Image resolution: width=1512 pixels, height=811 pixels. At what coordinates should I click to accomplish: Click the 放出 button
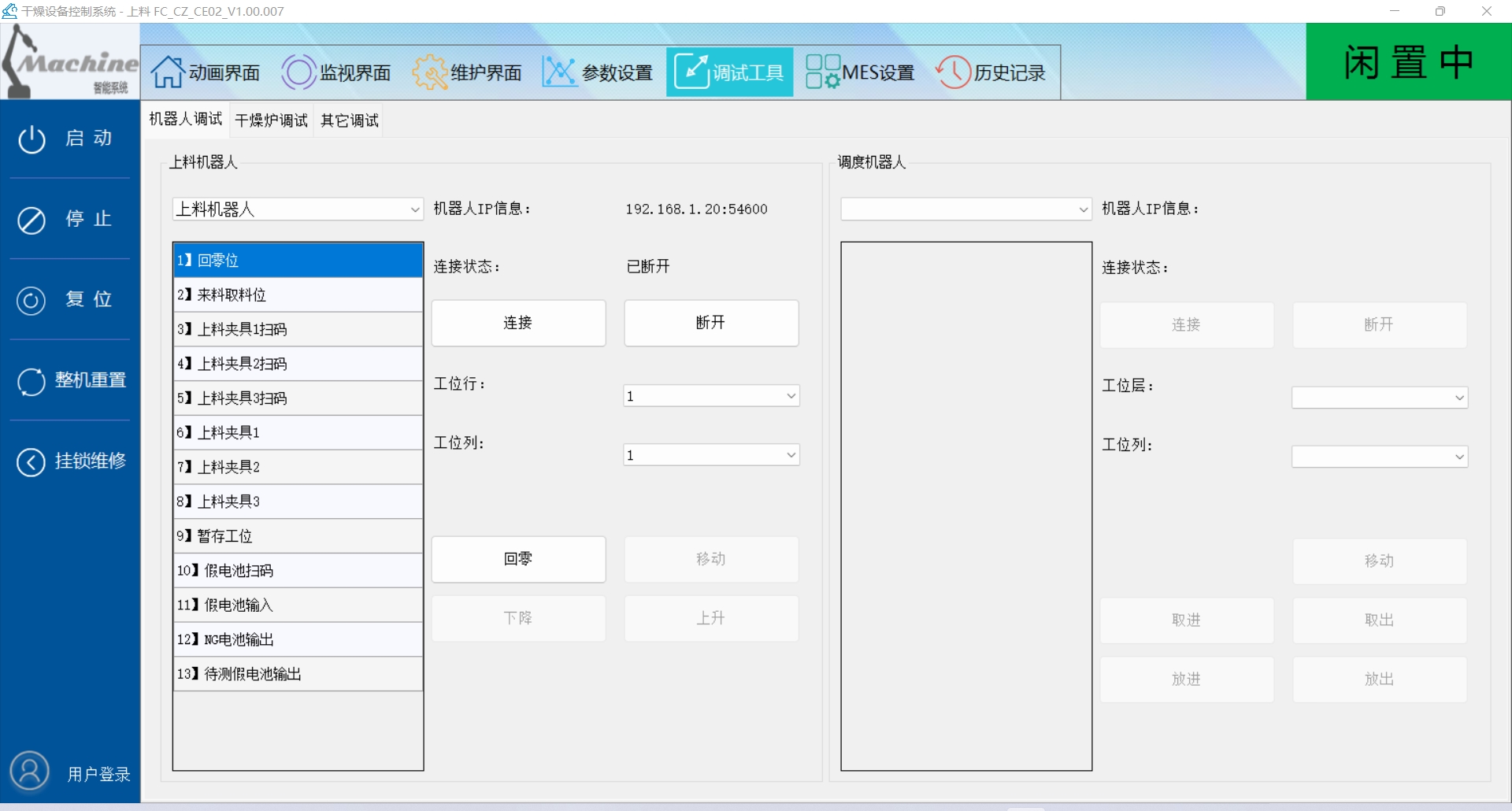tap(1380, 680)
